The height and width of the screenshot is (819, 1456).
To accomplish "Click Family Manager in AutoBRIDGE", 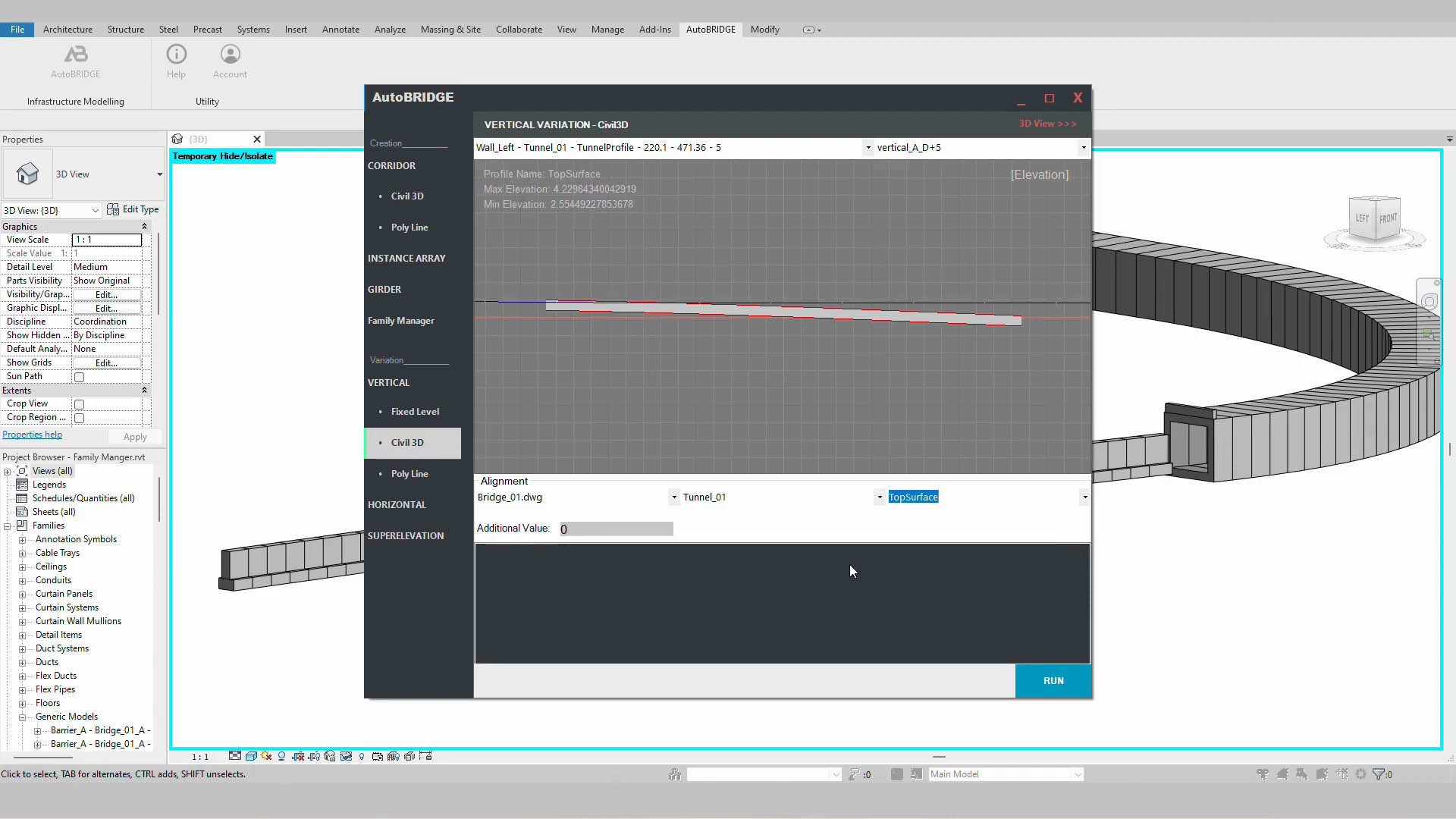I will click(401, 320).
